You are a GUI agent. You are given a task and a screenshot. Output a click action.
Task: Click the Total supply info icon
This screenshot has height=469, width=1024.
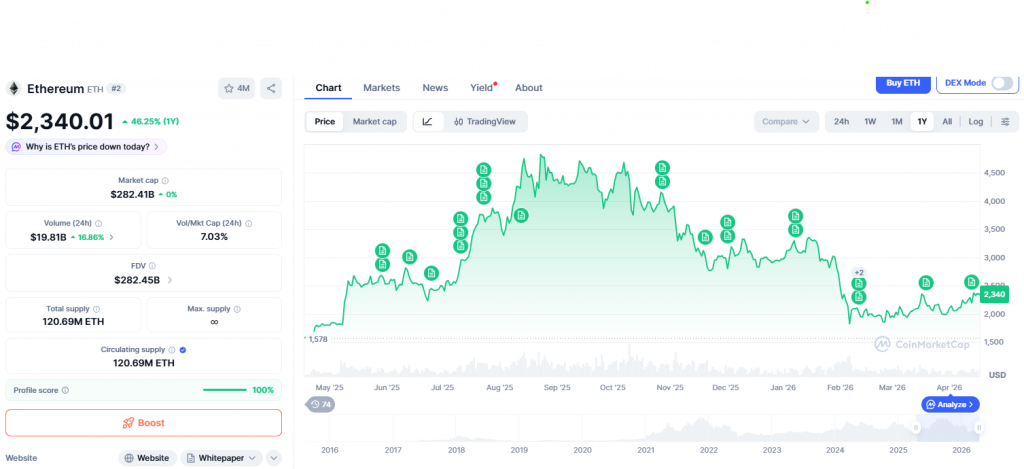tap(96, 309)
